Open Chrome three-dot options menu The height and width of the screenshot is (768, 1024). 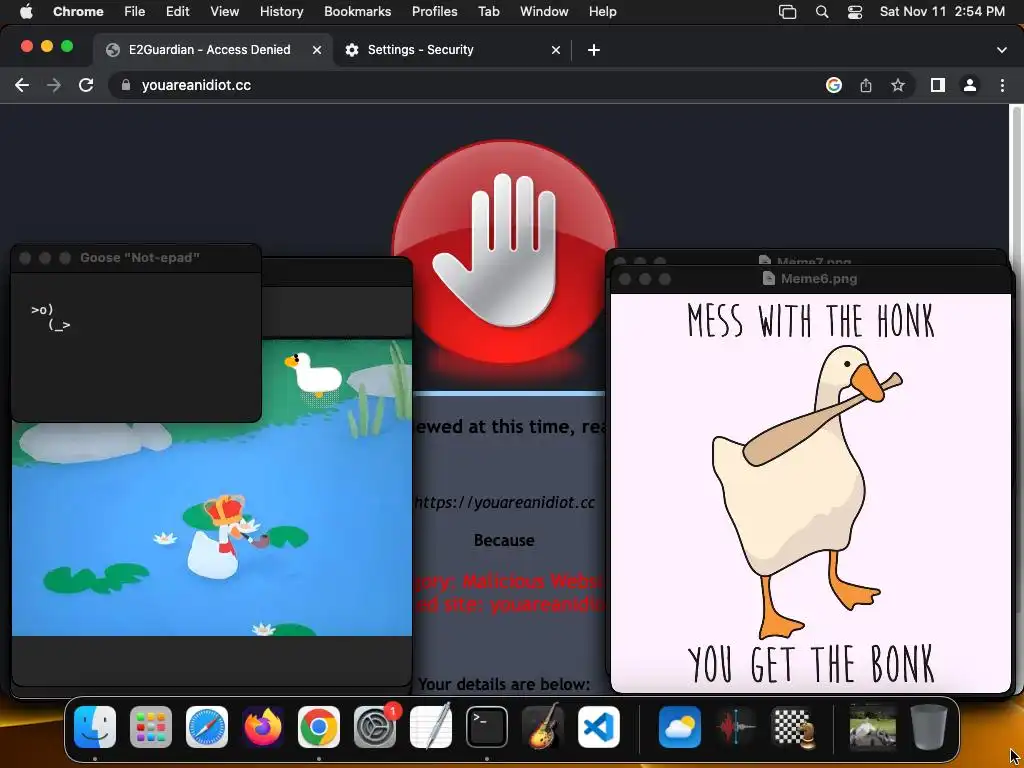(1002, 85)
